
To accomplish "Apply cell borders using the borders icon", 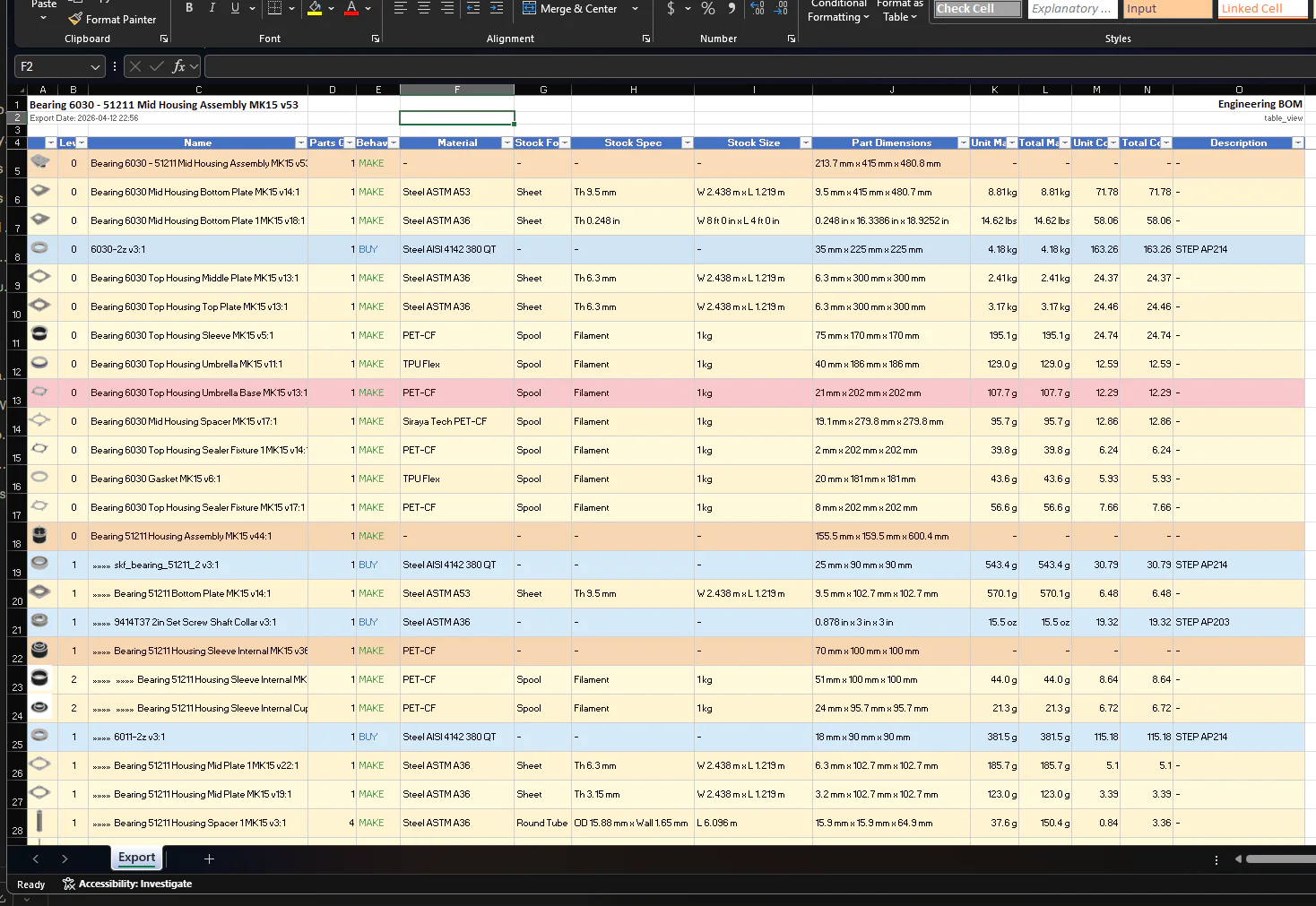I will click(x=274, y=8).
